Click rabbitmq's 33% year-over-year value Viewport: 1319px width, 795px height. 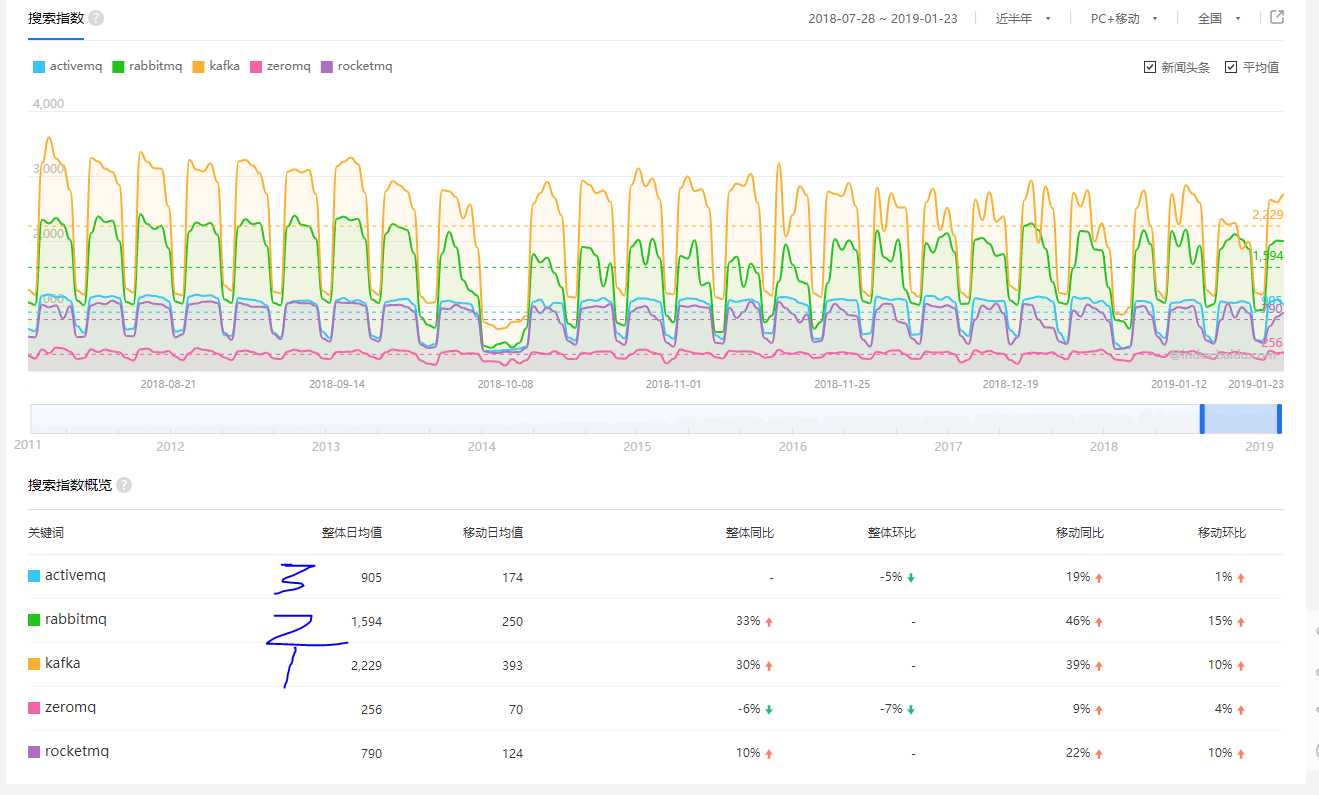point(748,622)
